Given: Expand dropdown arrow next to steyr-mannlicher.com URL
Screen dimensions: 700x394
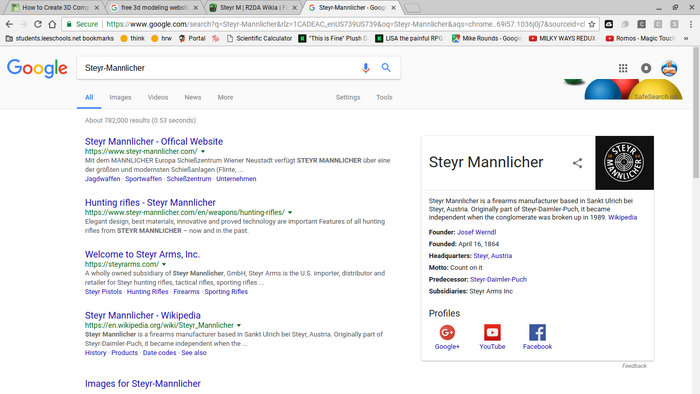Looking at the screenshot, I should click(x=203, y=152).
